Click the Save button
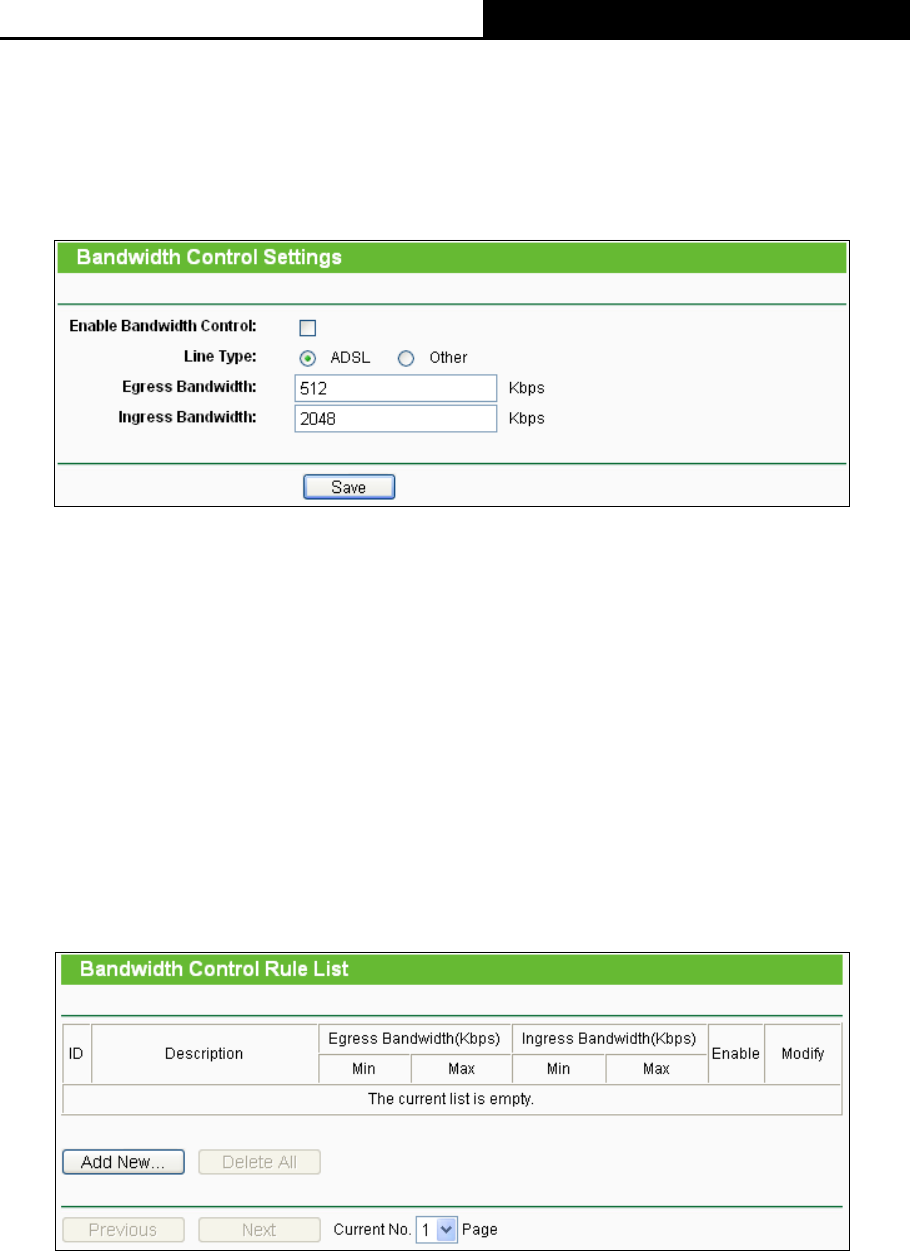 (x=349, y=487)
